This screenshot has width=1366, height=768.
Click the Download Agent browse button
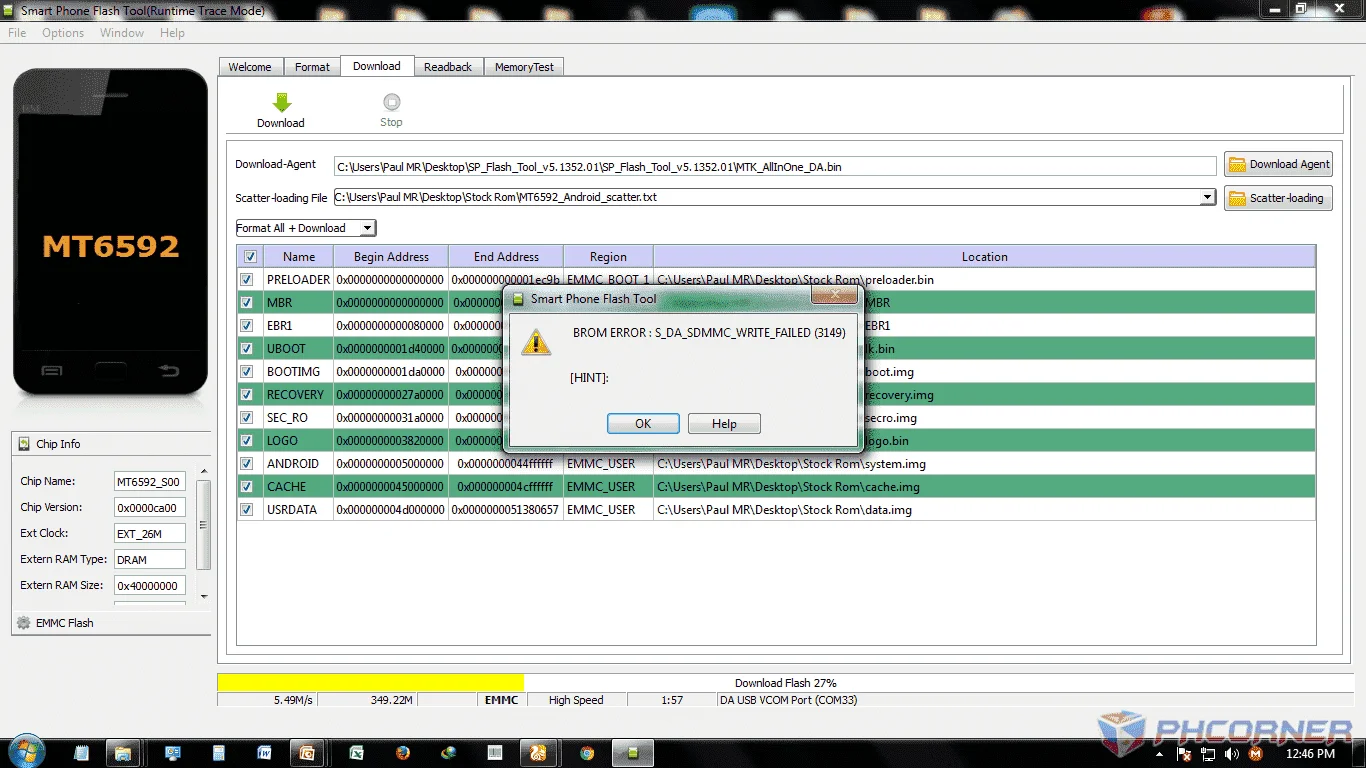point(1279,164)
